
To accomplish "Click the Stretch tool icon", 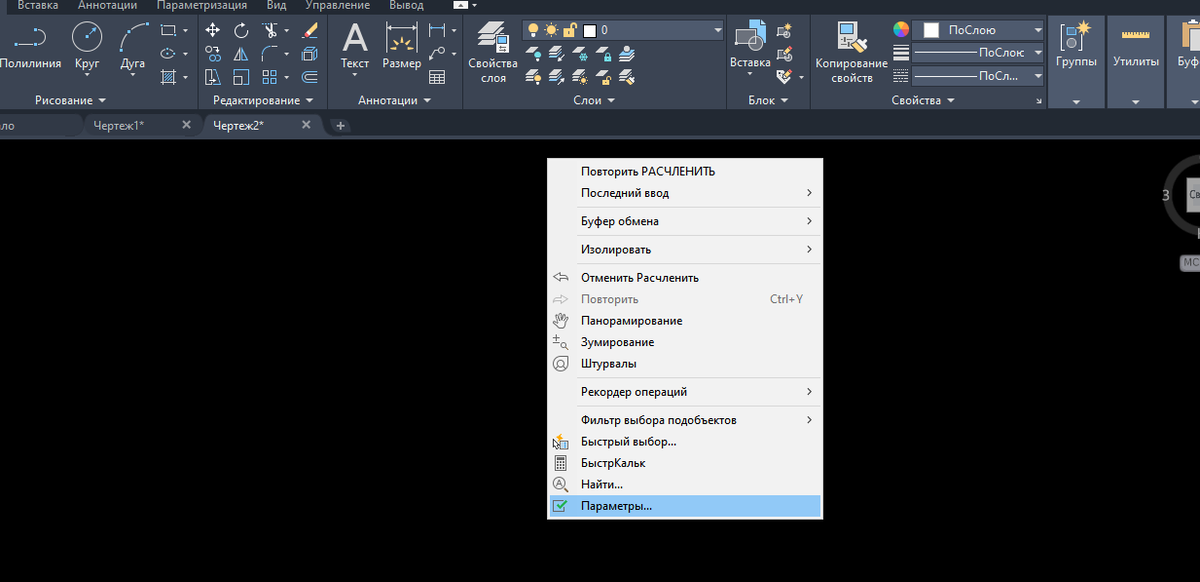I will pyautogui.click(x=213, y=77).
